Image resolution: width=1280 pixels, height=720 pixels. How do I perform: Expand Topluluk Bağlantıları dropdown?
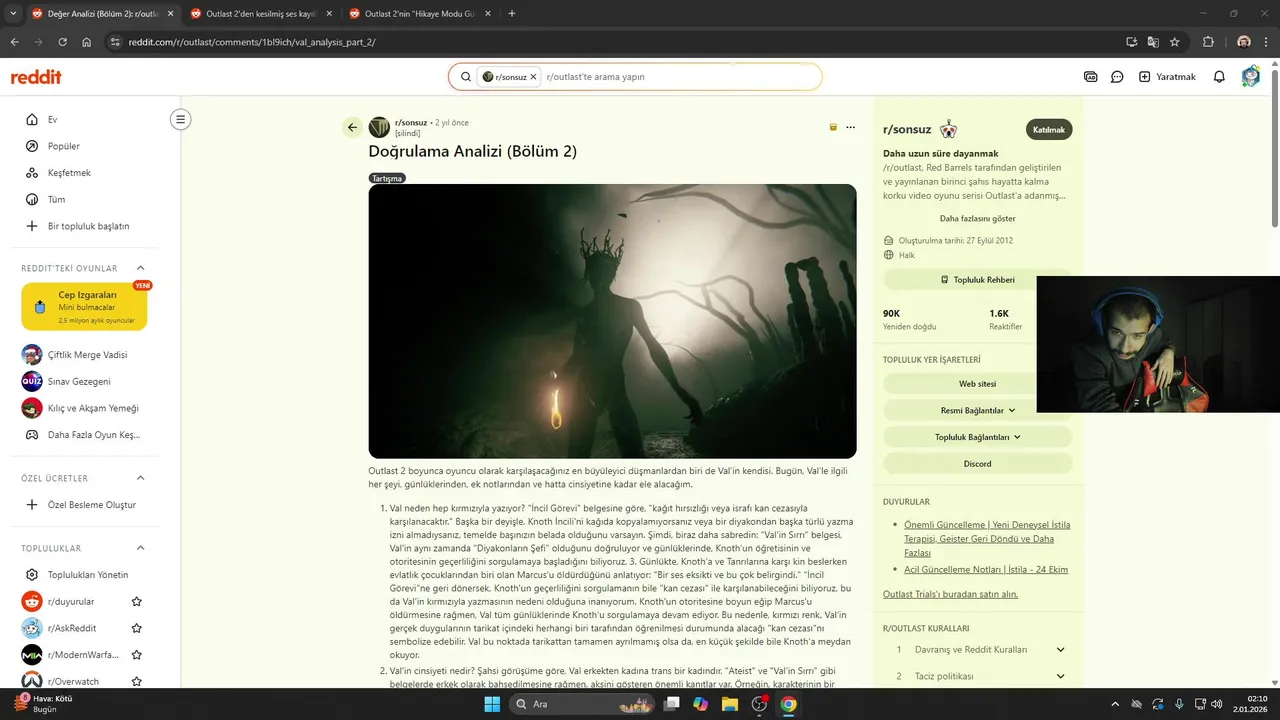(x=977, y=437)
